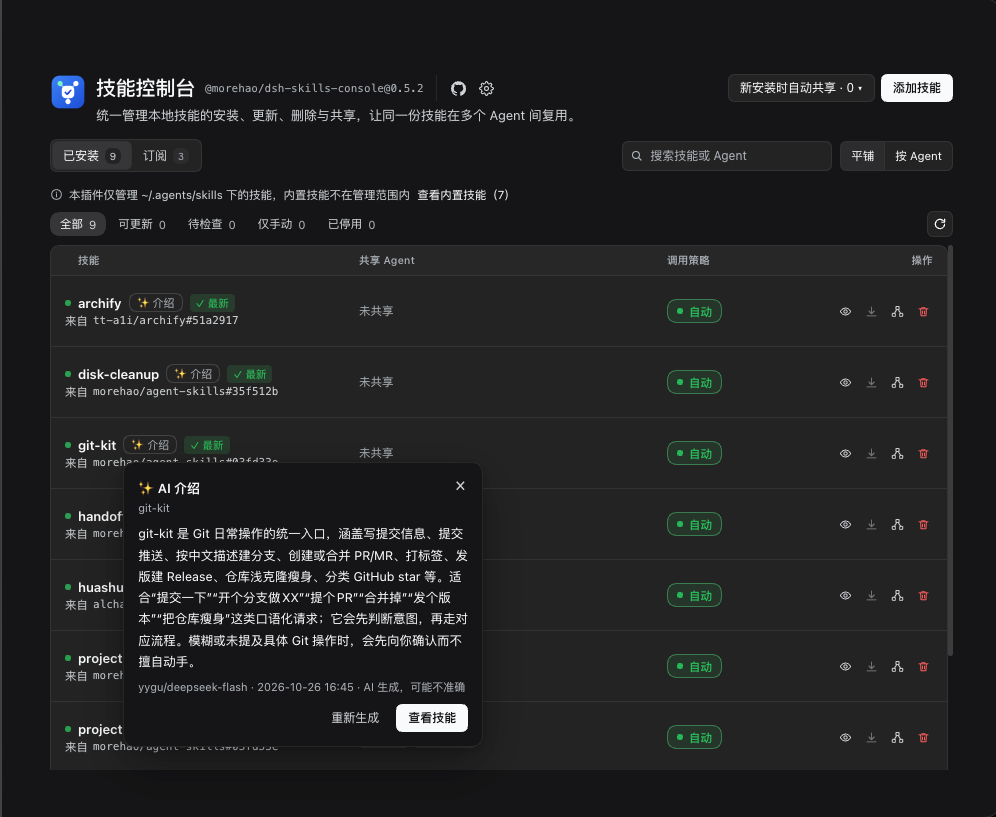The image size is (996, 817).
Task: Share git-kit skill with agents icon
Action: point(898,454)
